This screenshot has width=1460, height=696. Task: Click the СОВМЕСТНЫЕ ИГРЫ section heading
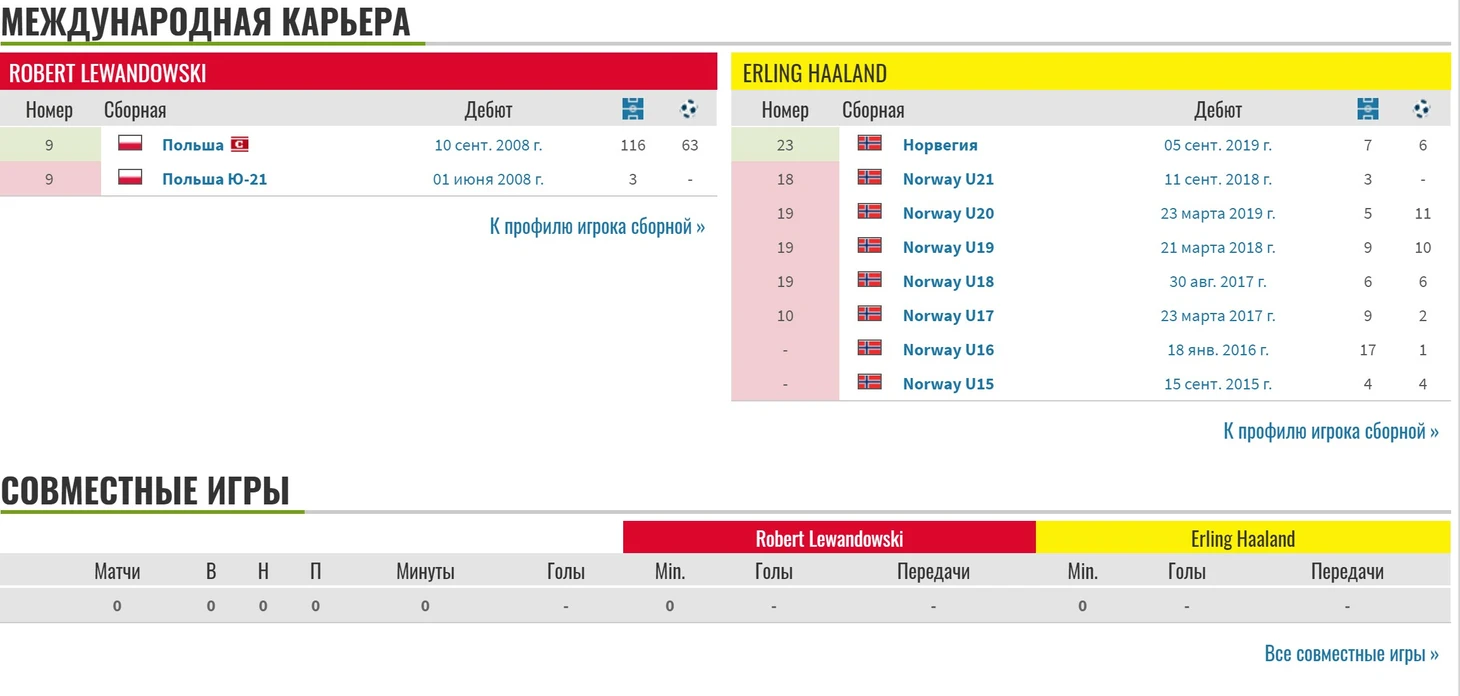145,490
